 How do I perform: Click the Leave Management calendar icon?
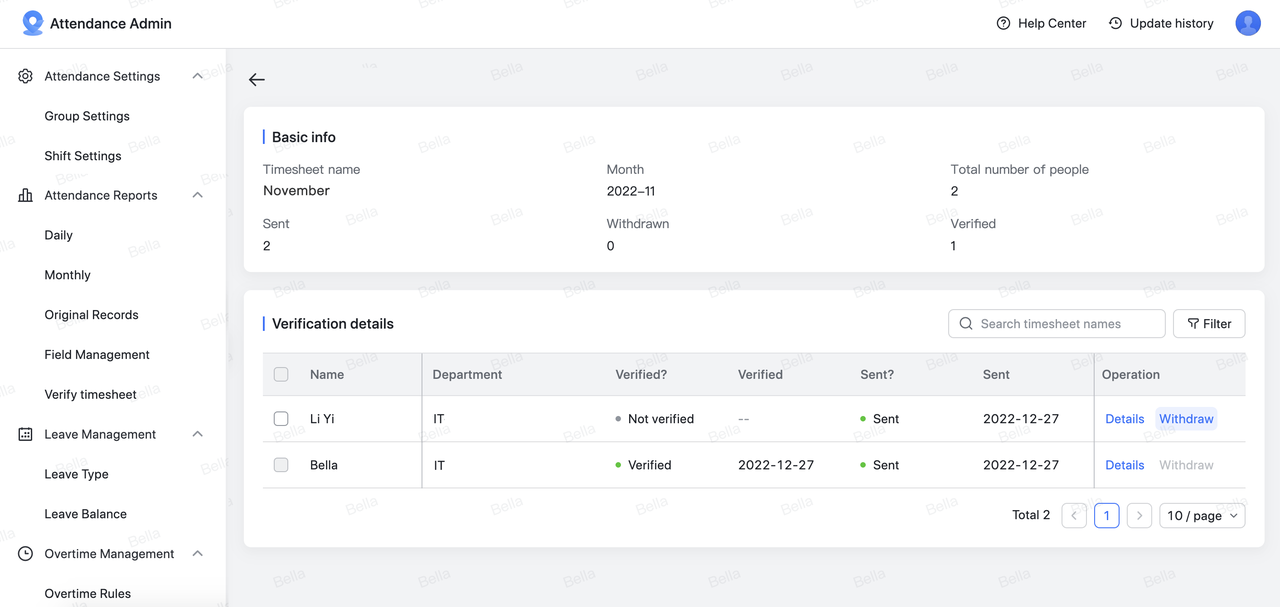(26, 434)
